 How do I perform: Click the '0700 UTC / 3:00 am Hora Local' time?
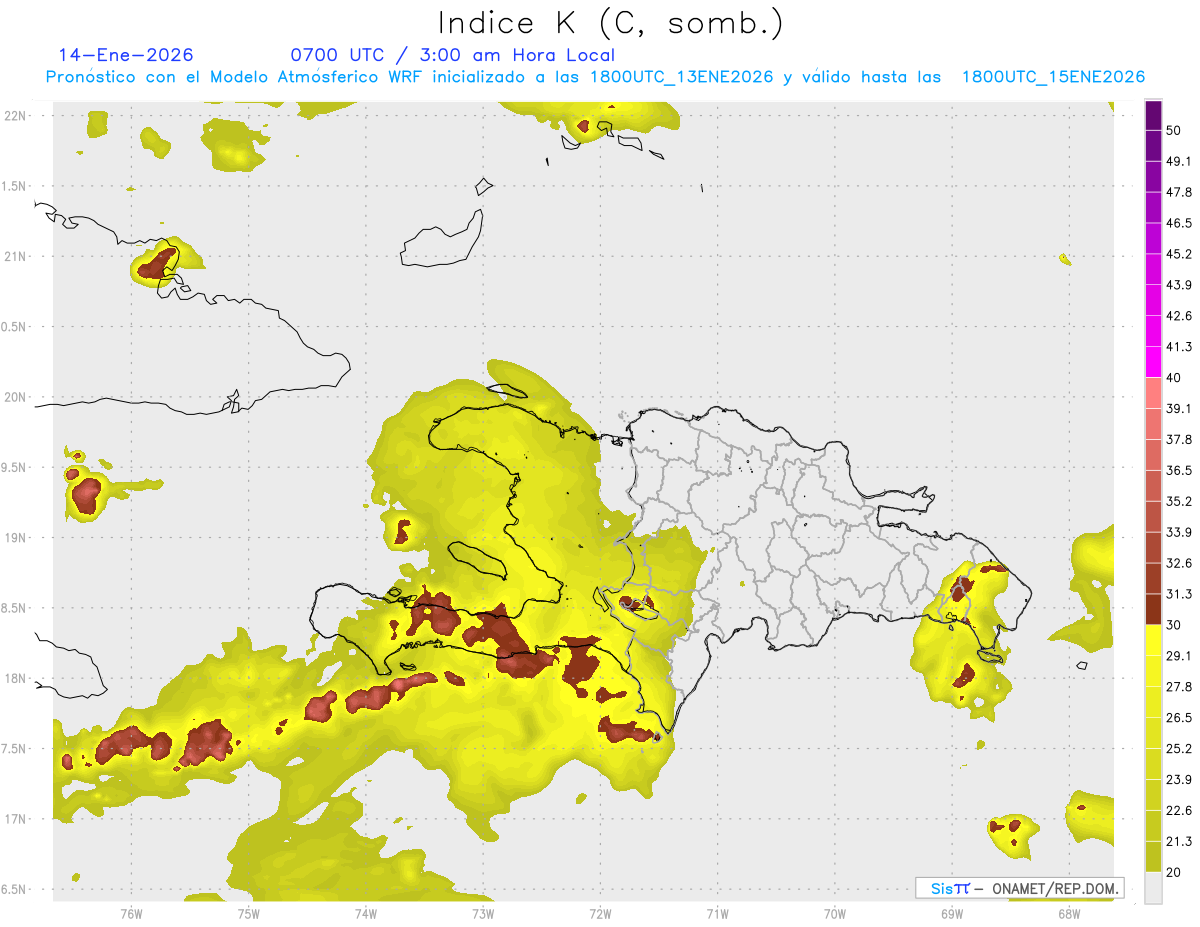click(452, 55)
